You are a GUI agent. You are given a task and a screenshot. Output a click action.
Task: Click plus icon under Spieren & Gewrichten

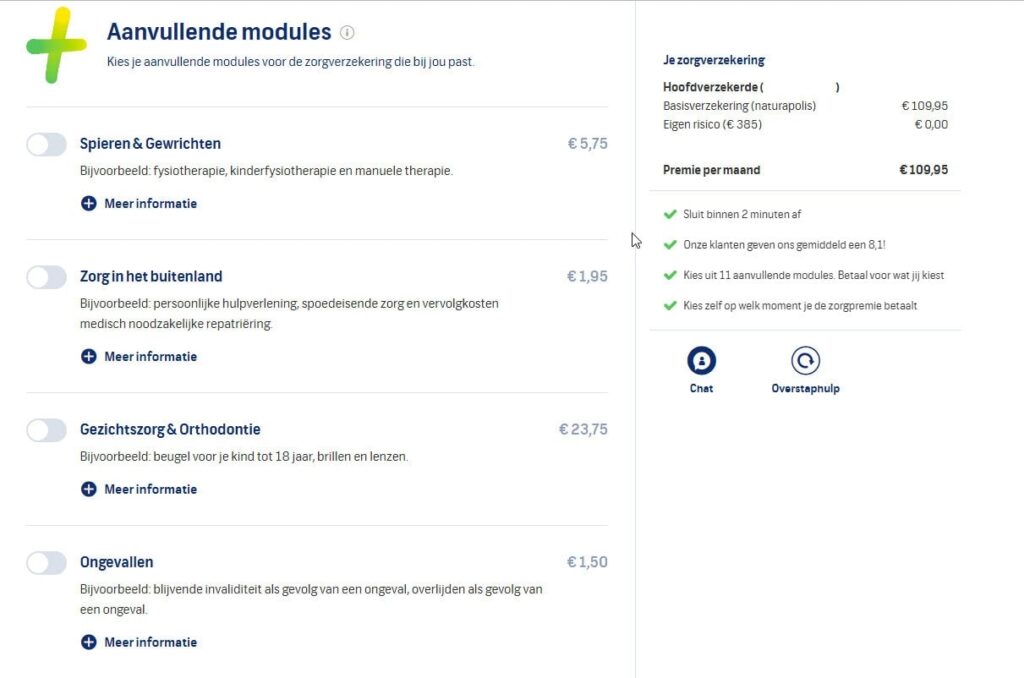click(x=88, y=204)
